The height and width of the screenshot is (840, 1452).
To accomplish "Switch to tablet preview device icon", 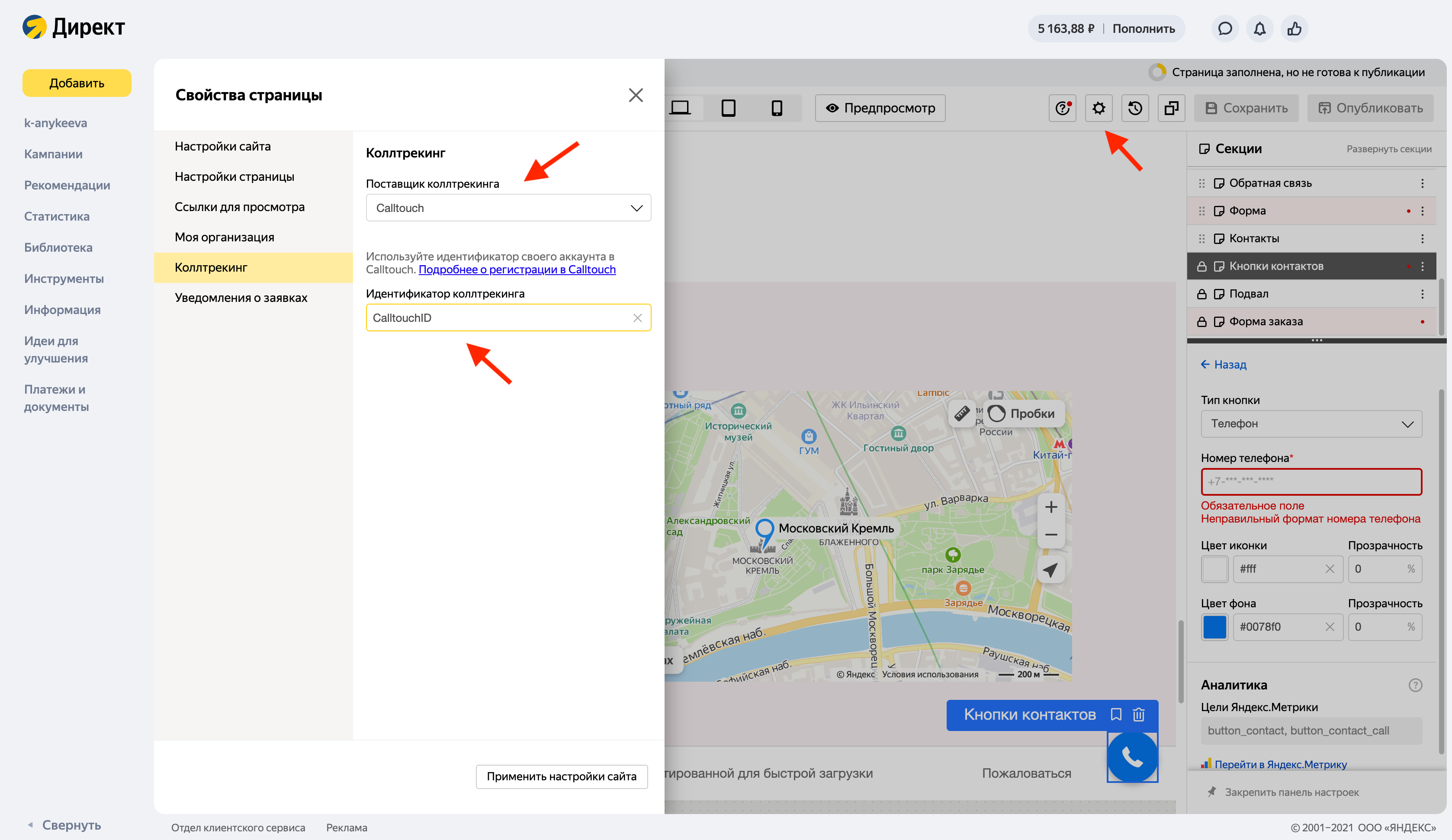I will pyautogui.click(x=728, y=108).
